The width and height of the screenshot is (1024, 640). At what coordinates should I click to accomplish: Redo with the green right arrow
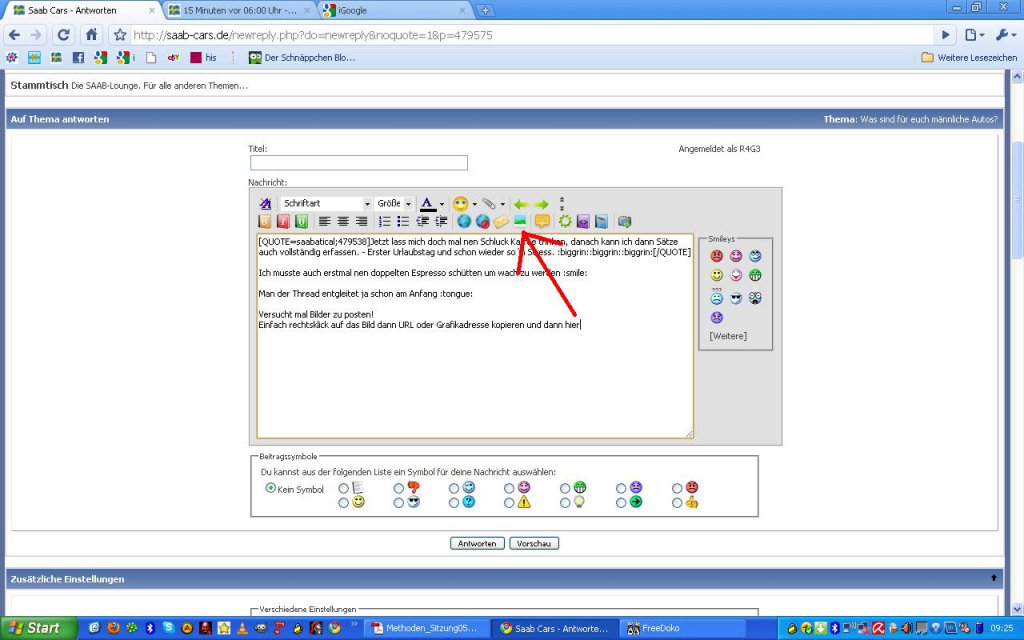(x=541, y=204)
